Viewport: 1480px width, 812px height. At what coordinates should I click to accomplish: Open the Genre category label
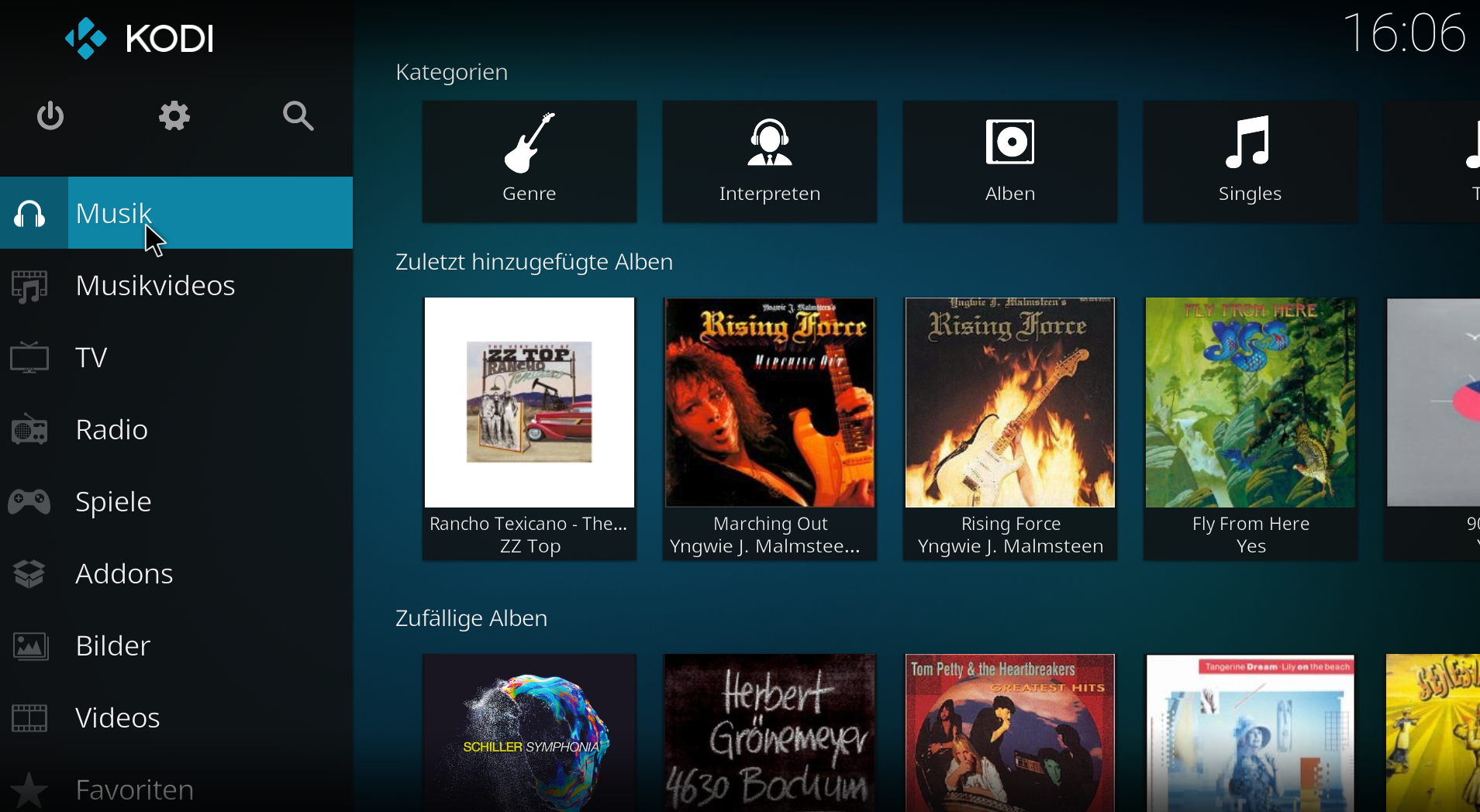(x=530, y=194)
